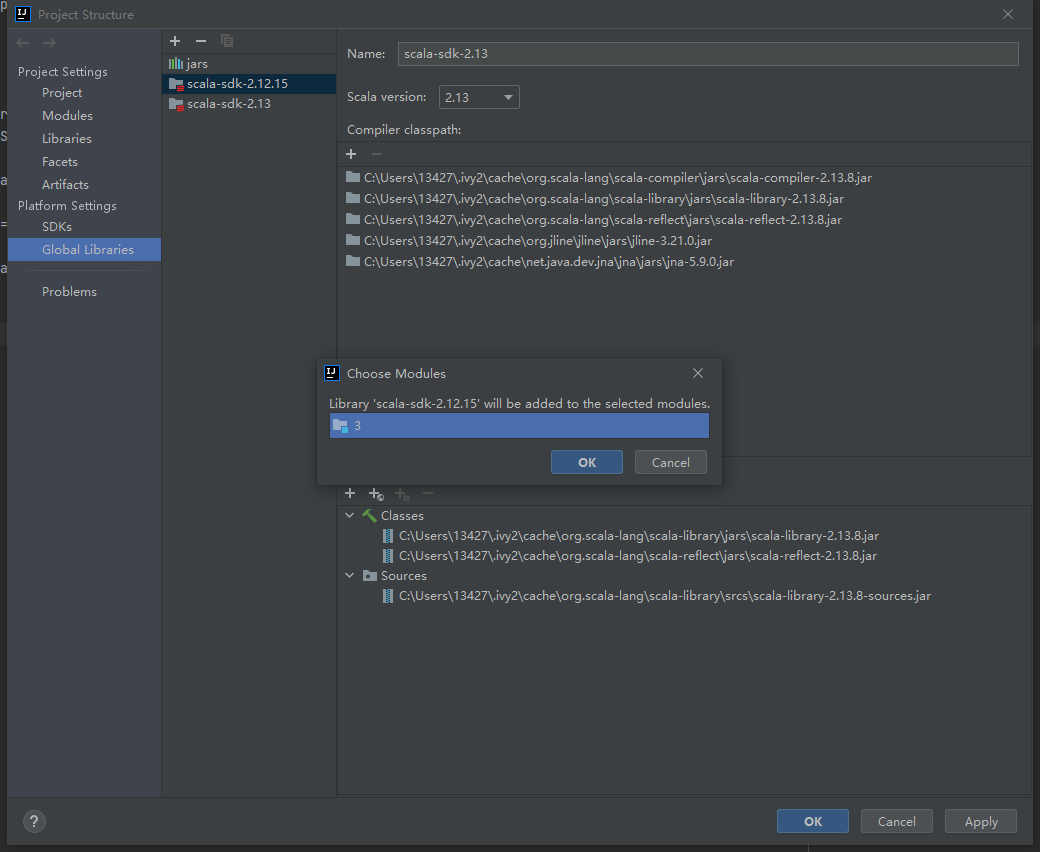Open Artifacts settings section
The width and height of the screenshot is (1040, 852).
point(65,184)
